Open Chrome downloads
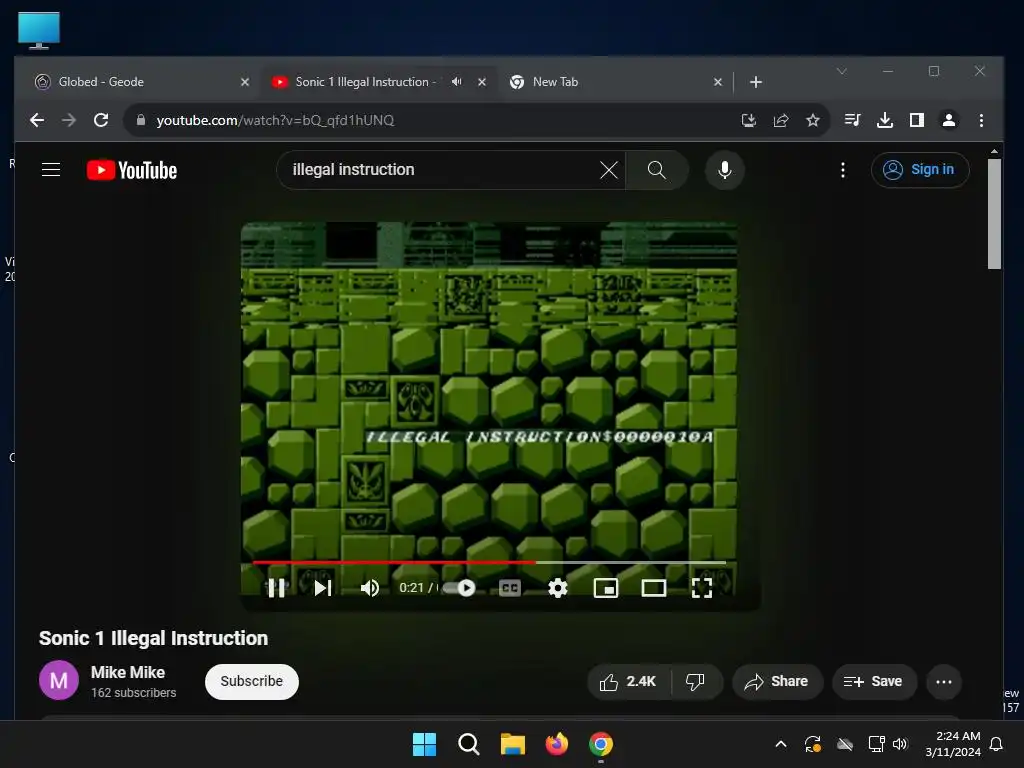Image resolution: width=1024 pixels, height=768 pixels. point(885,120)
